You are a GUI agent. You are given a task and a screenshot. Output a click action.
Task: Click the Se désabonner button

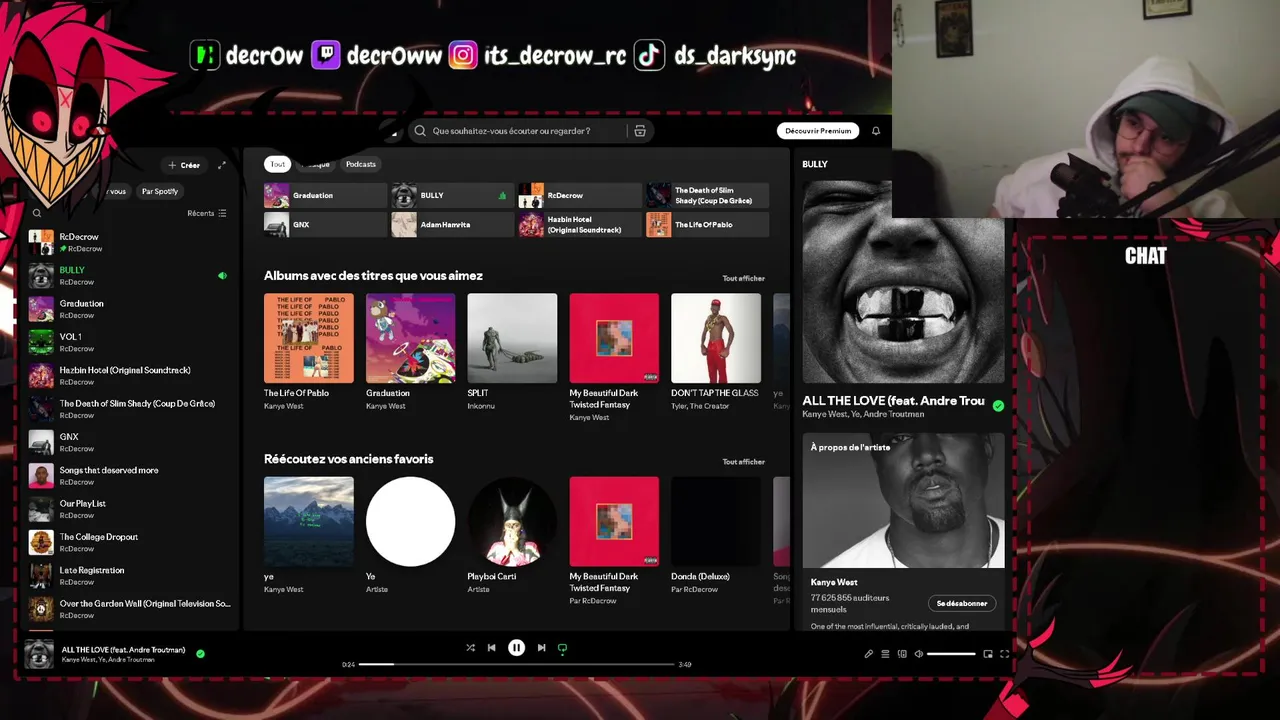pos(962,603)
